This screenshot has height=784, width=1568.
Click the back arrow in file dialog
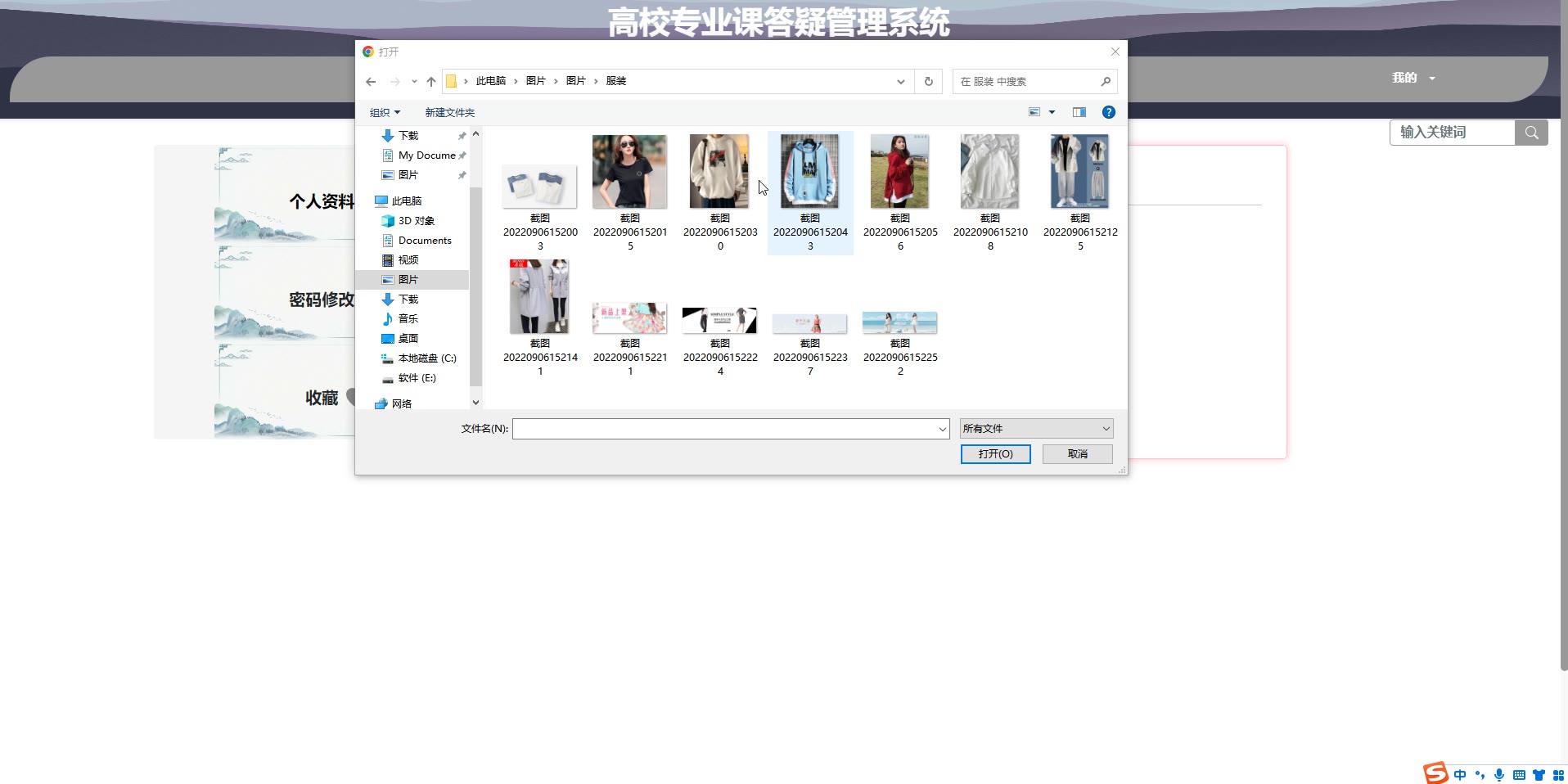coord(371,82)
